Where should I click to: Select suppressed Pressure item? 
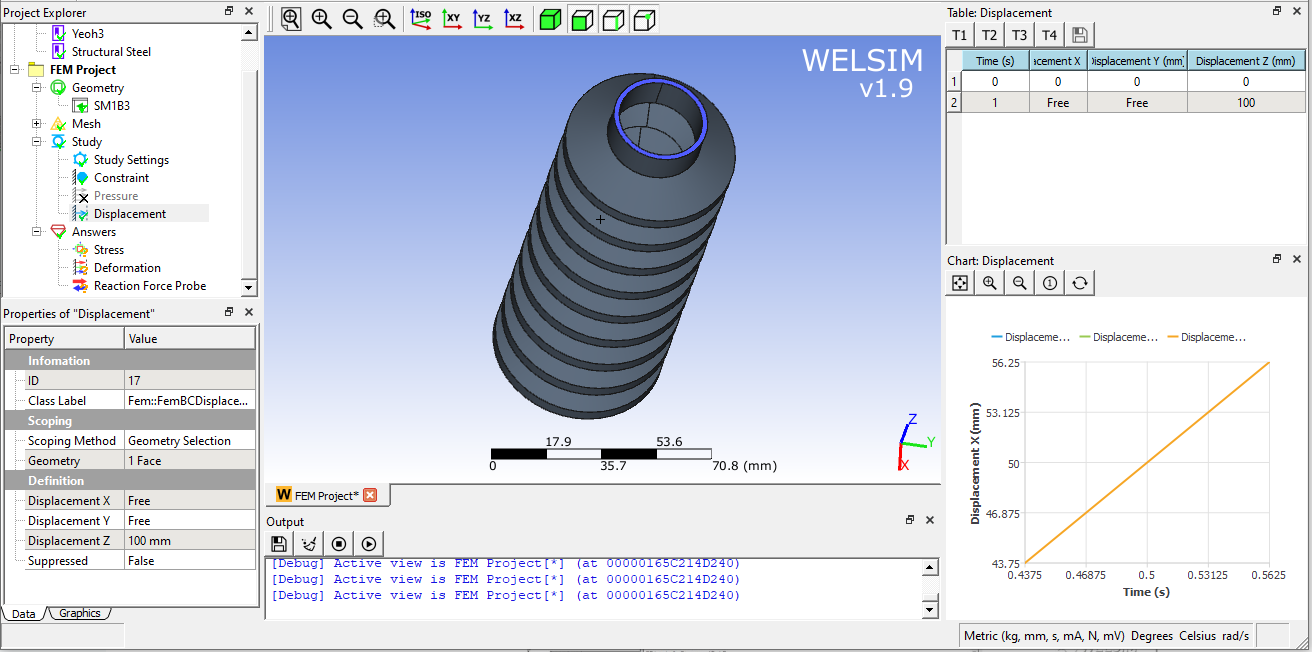pyautogui.click(x=116, y=196)
